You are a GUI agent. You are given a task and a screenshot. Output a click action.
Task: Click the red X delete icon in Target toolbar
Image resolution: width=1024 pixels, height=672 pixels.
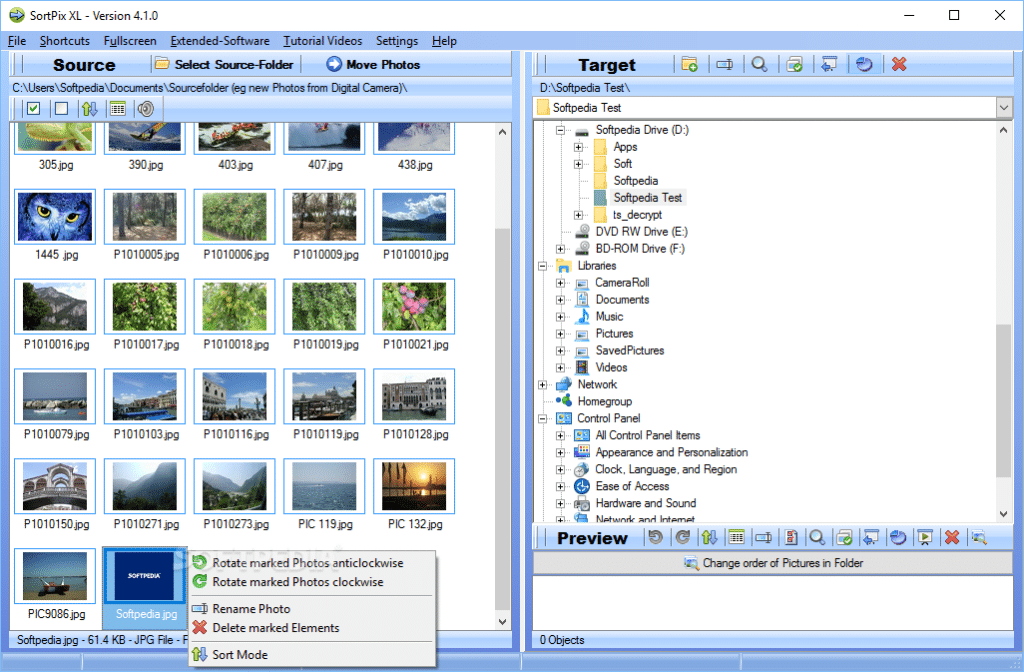point(899,64)
